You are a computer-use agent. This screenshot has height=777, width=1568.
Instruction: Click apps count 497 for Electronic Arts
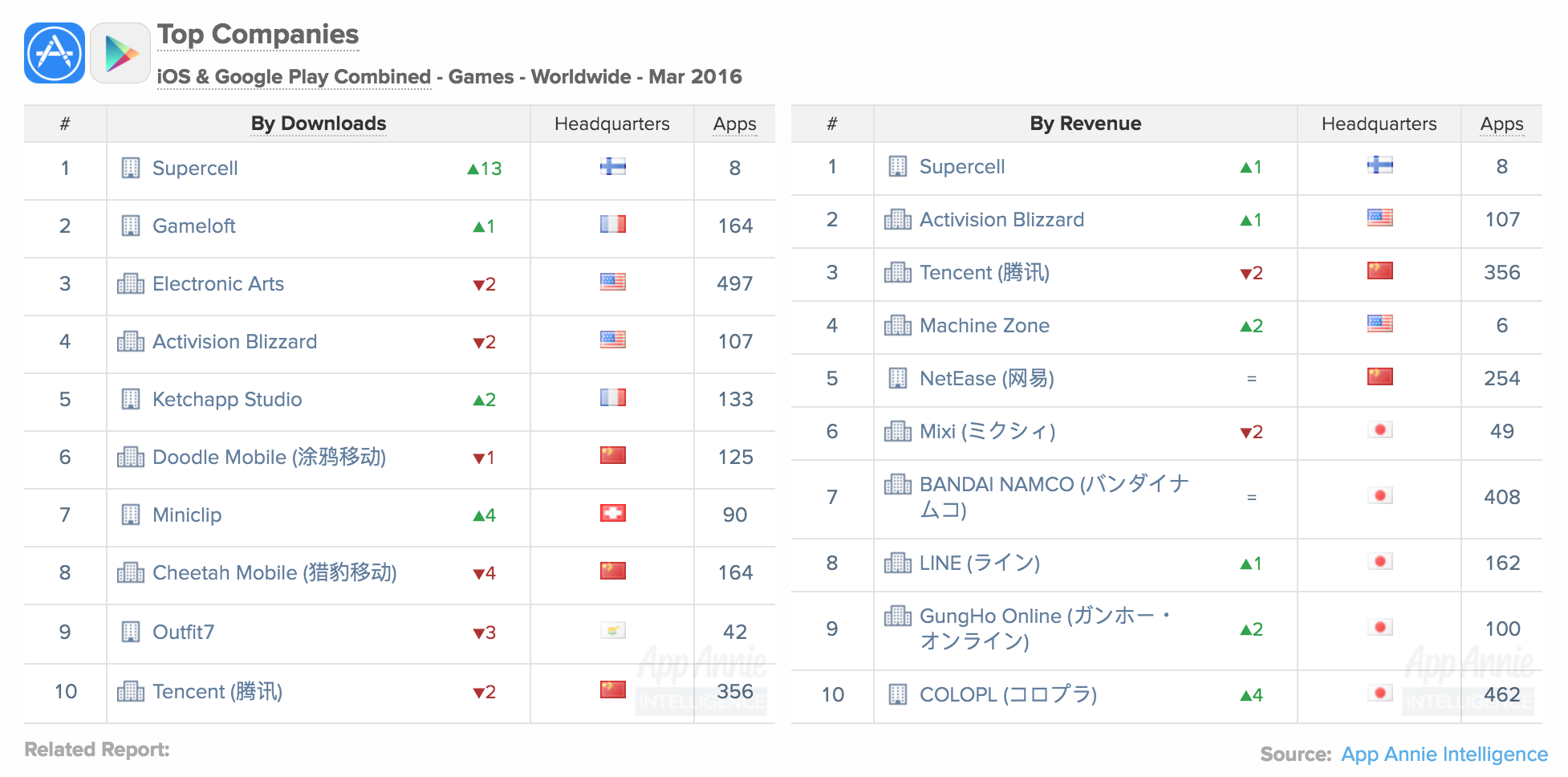point(735,284)
